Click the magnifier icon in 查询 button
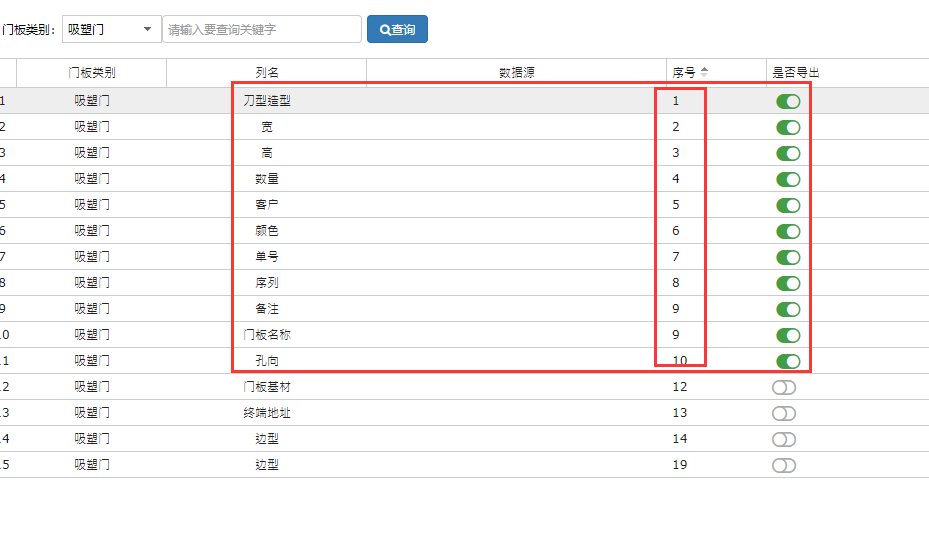The height and width of the screenshot is (542, 929). click(x=385, y=30)
